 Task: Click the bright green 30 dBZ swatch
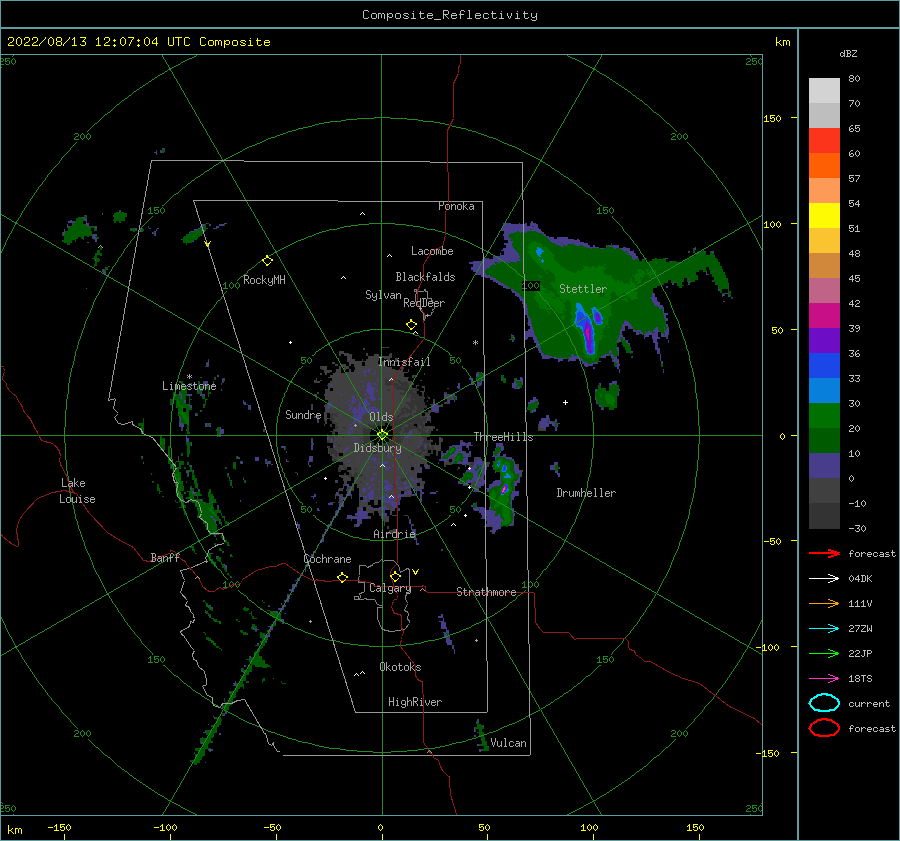coord(824,416)
